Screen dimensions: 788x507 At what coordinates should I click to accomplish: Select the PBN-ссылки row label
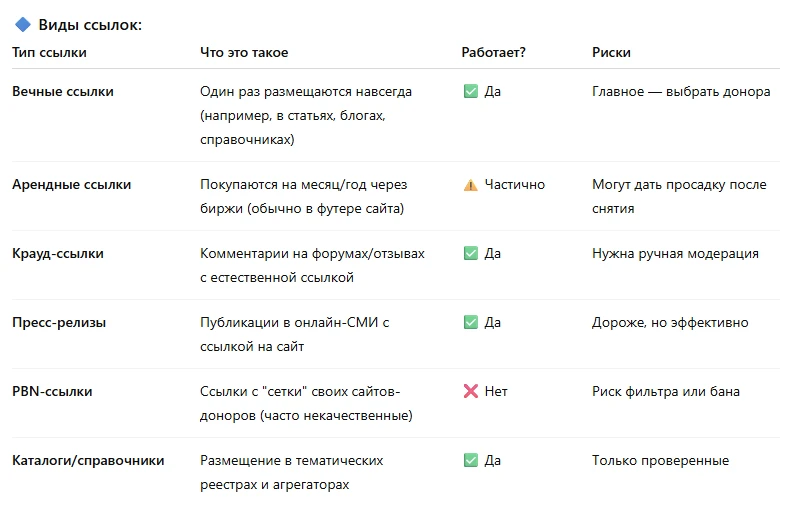52,392
